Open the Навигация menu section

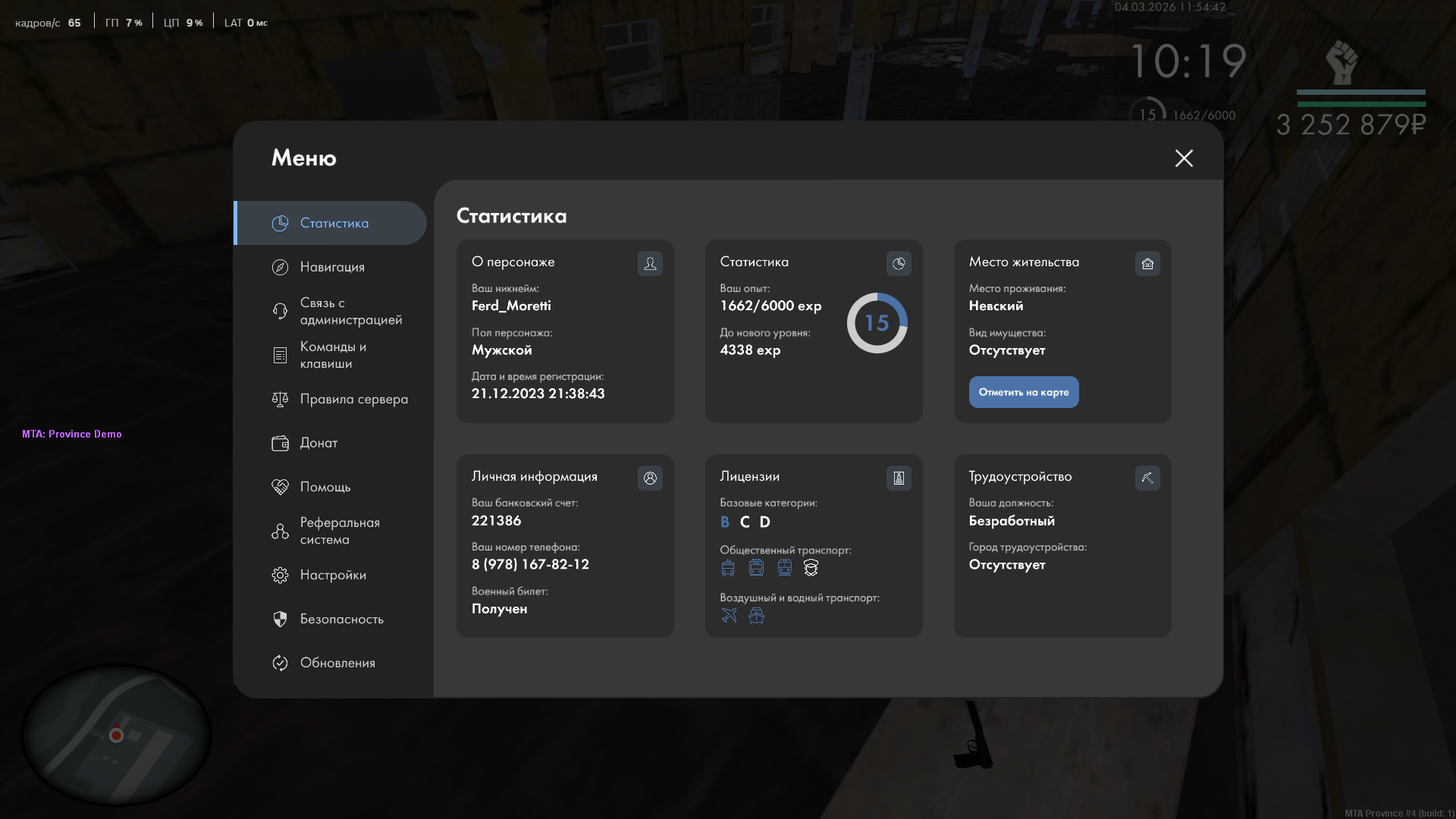coord(331,267)
